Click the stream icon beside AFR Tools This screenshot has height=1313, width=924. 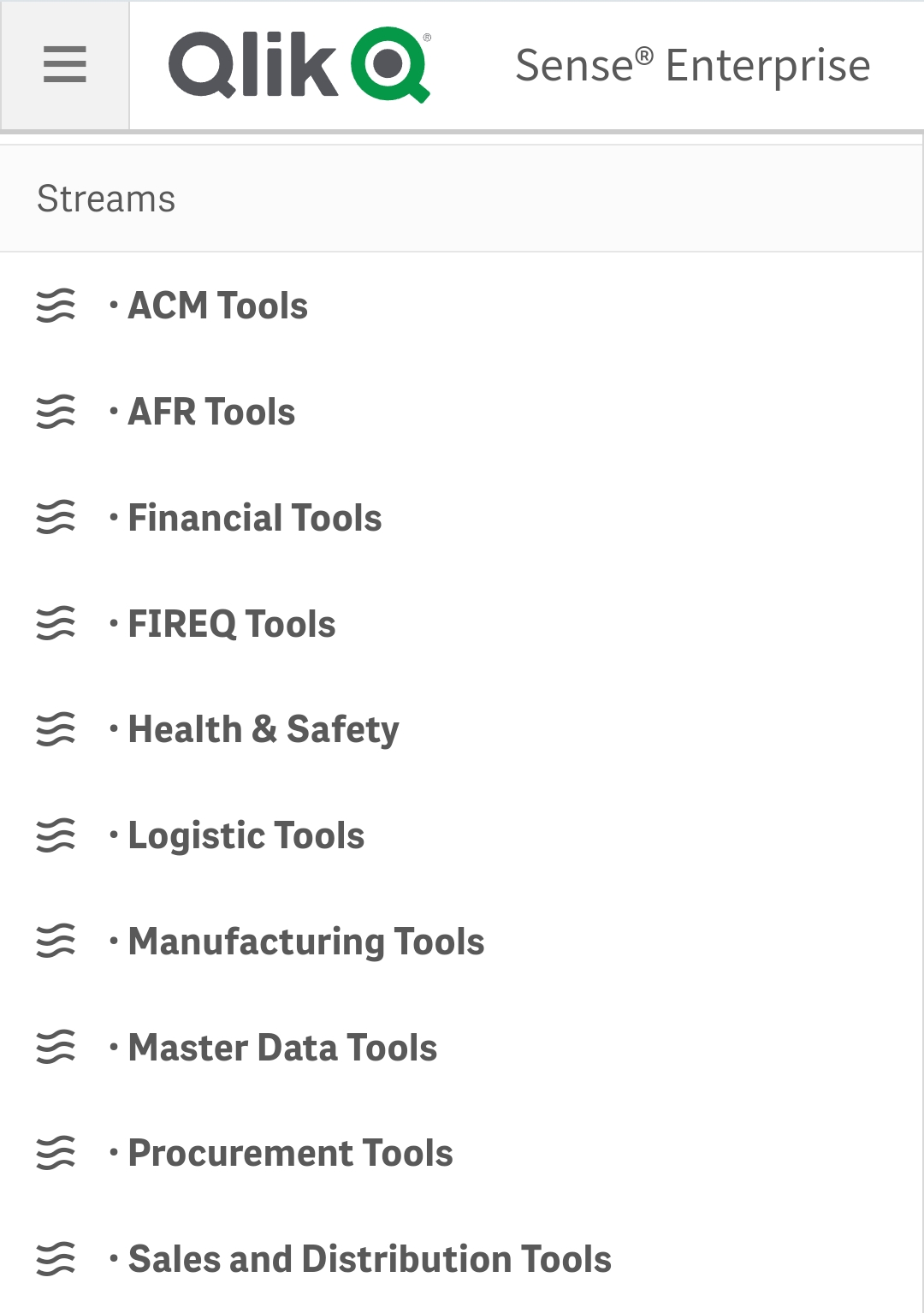click(56, 412)
